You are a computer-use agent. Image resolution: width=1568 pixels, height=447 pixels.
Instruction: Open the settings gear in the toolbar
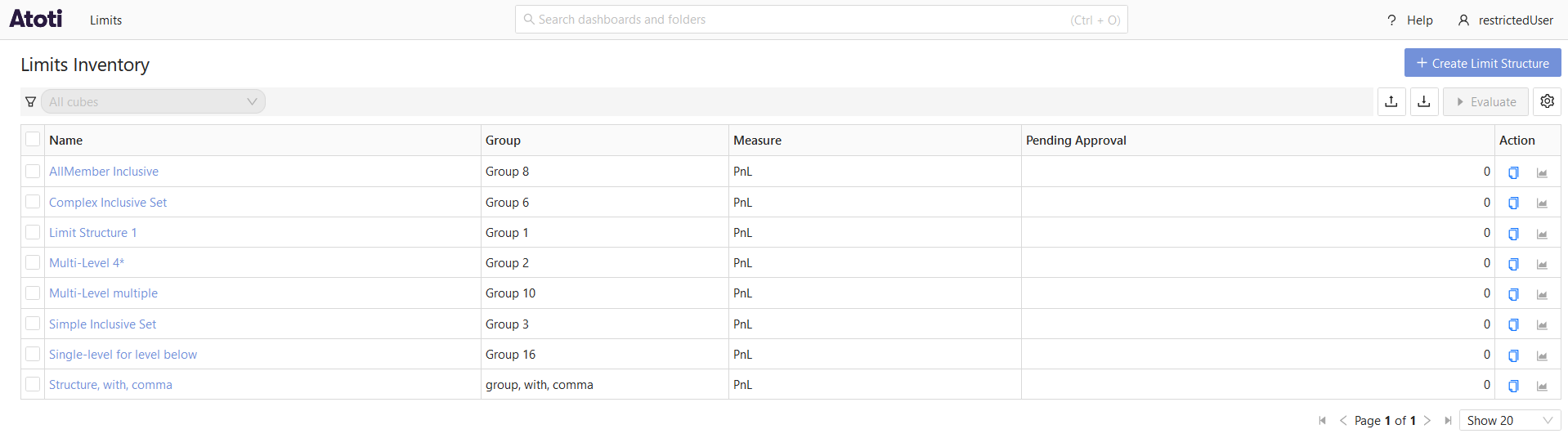pos(1547,101)
